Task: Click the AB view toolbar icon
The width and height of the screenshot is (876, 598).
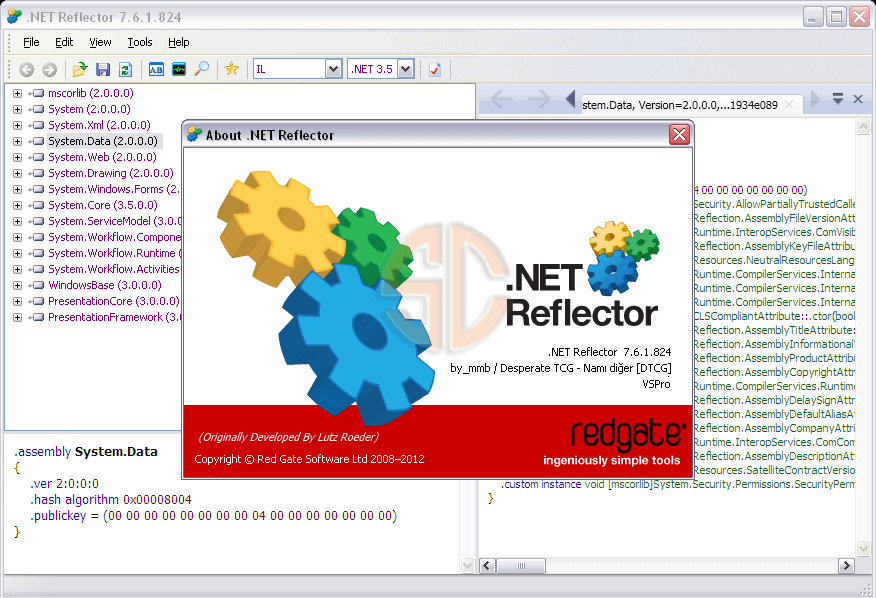Action: tap(156, 69)
